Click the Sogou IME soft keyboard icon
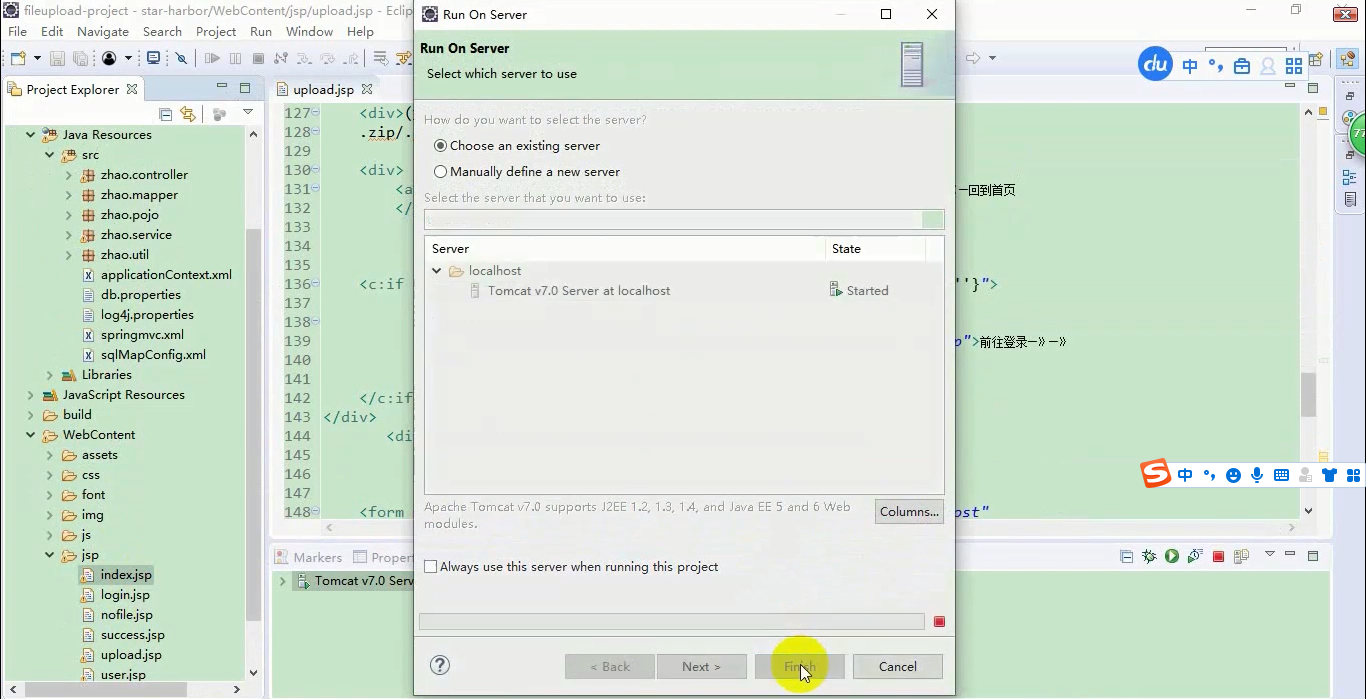This screenshot has height=699, width=1366. [x=1282, y=475]
